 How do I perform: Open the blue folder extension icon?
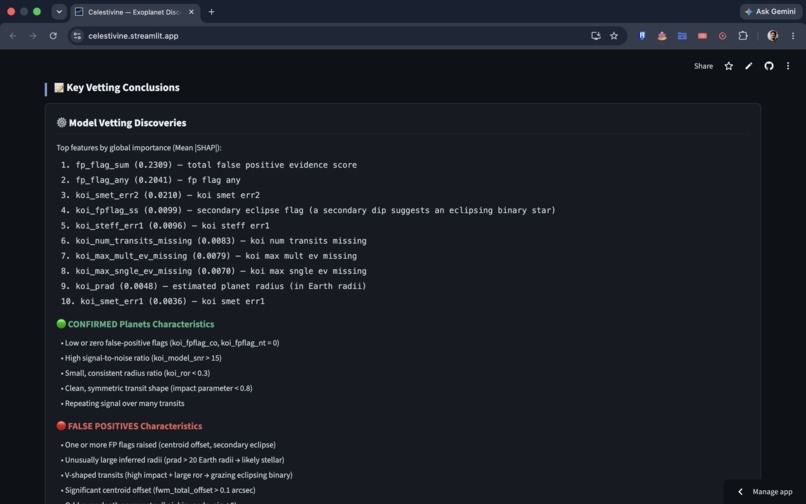[x=682, y=36]
